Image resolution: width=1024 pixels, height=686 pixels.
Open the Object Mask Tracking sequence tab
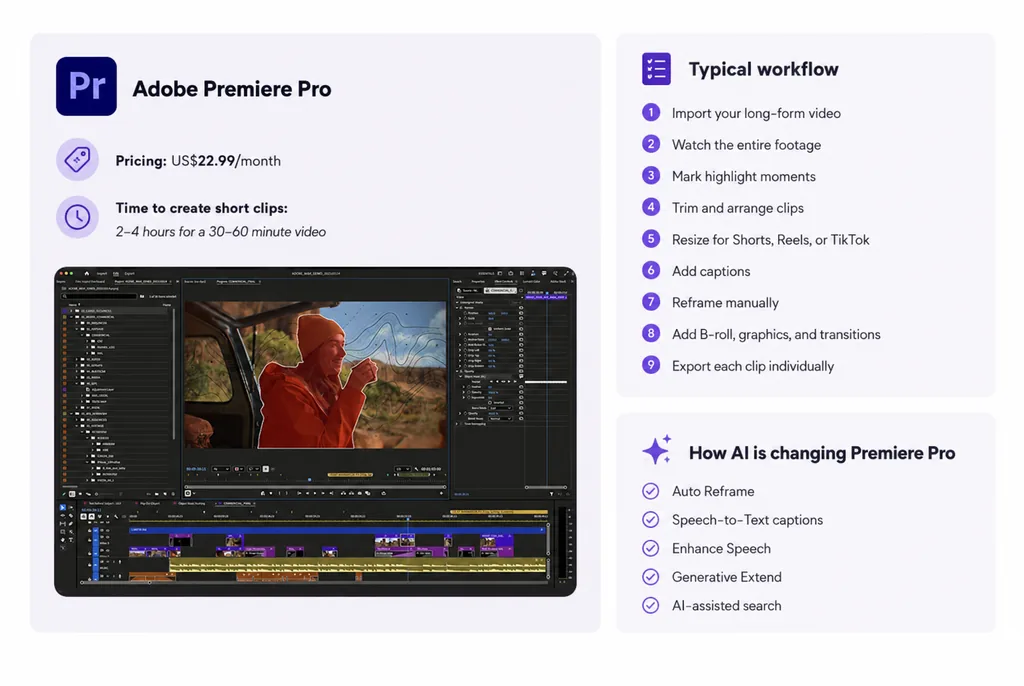(x=191, y=503)
